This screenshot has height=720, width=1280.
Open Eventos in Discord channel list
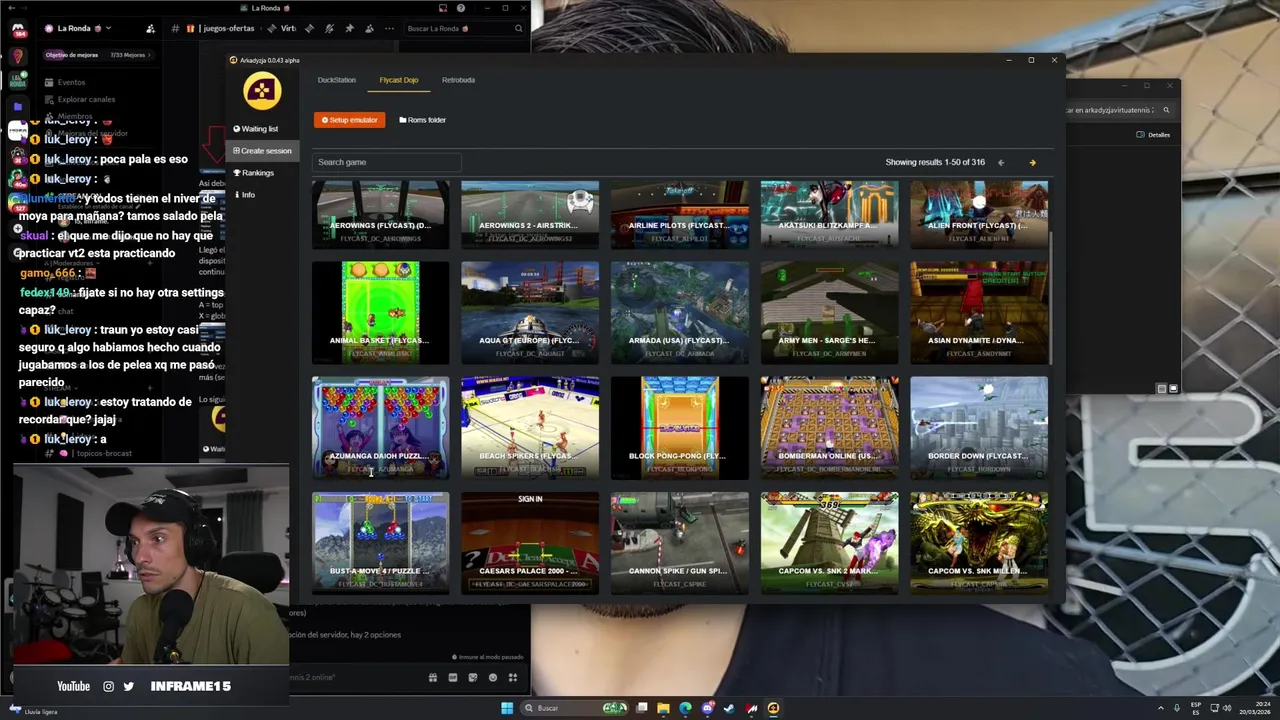(x=71, y=82)
